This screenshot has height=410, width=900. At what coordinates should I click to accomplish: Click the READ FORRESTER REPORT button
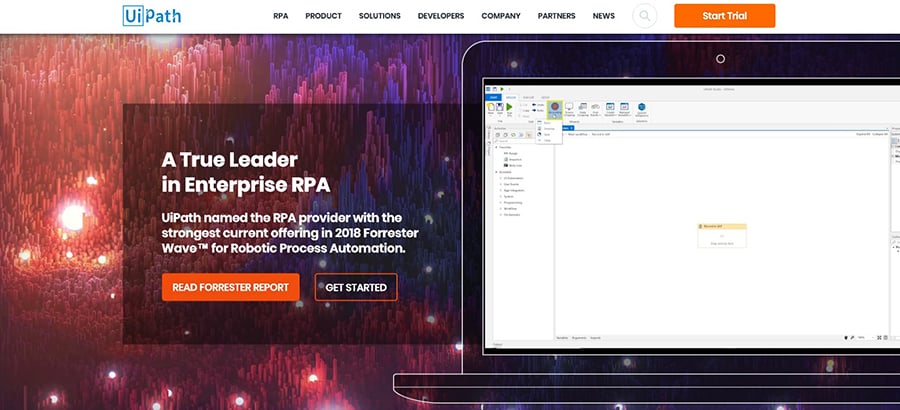pos(230,287)
